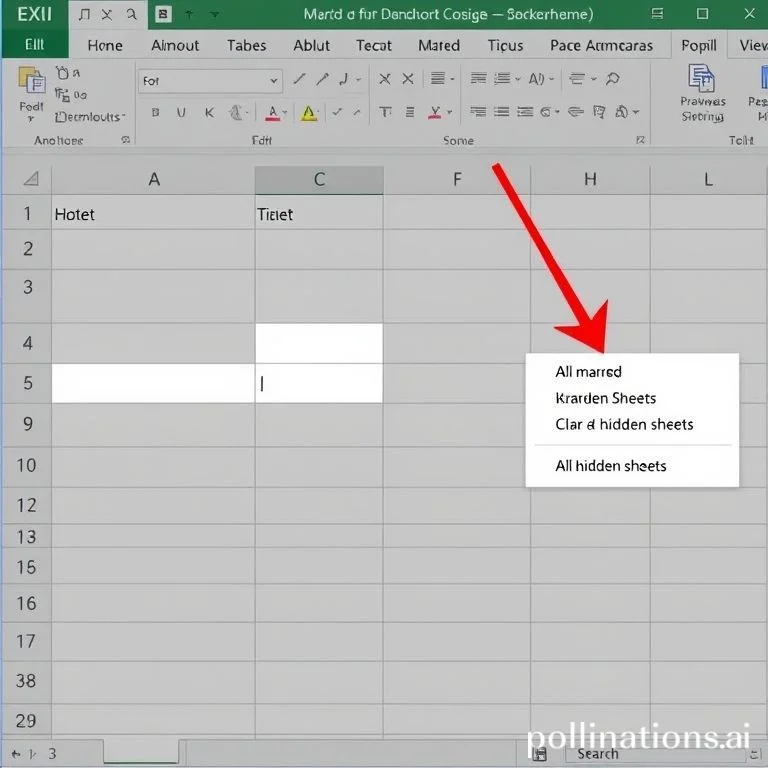Click the red font color A icon
Viewport: 768px width, 768px height.
272,113
